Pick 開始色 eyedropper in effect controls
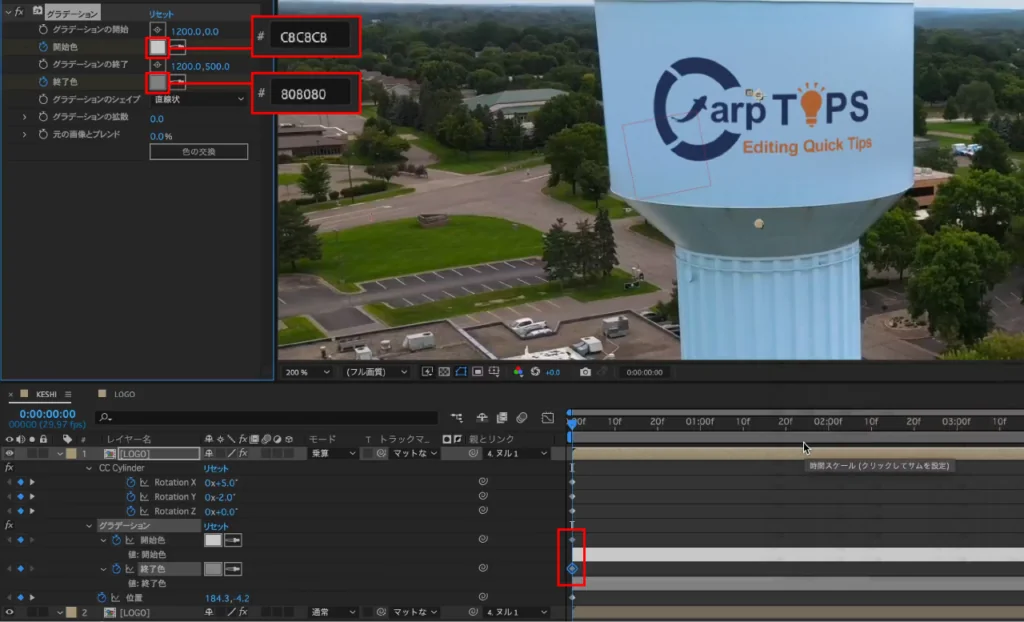This screenshot has width=1024, height=622. 178,47
